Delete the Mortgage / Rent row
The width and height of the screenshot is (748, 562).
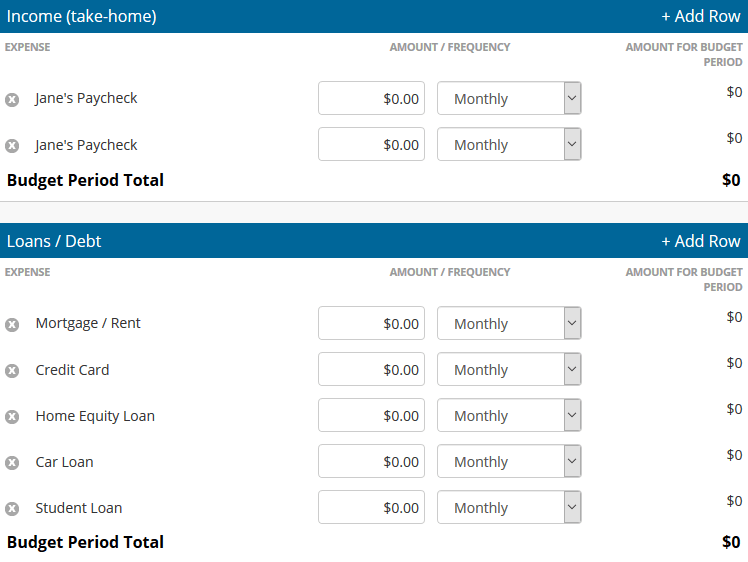[12, 325]
